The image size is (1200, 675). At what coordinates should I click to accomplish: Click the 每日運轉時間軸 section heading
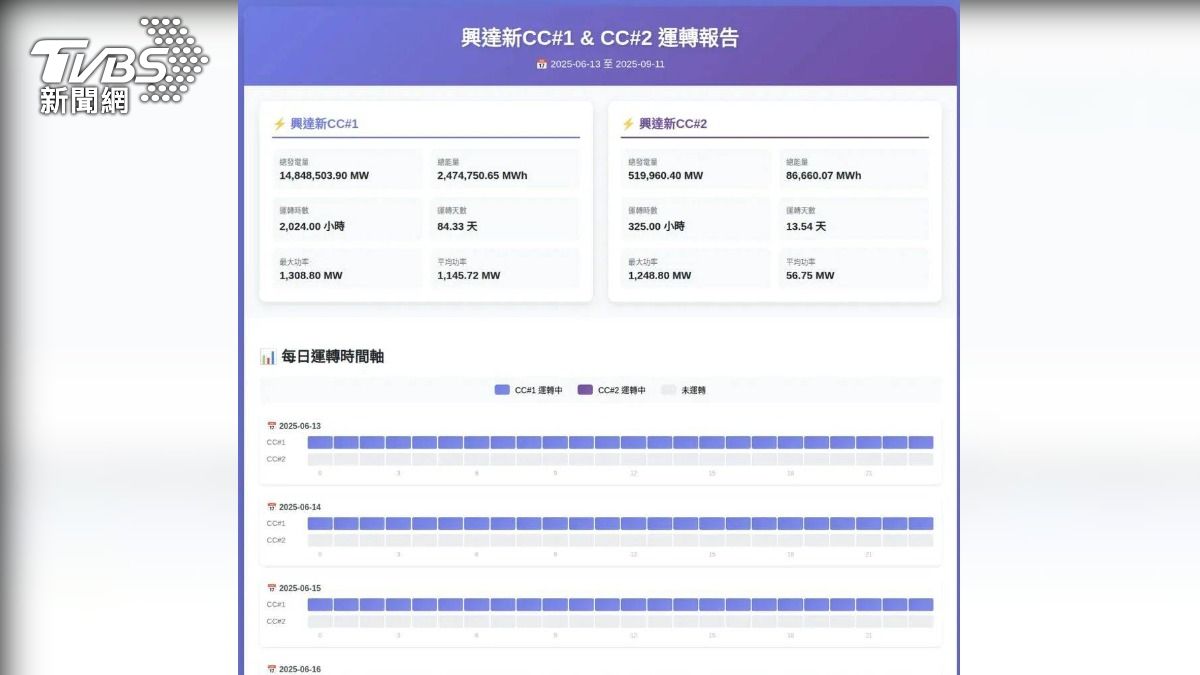[333, 356]
